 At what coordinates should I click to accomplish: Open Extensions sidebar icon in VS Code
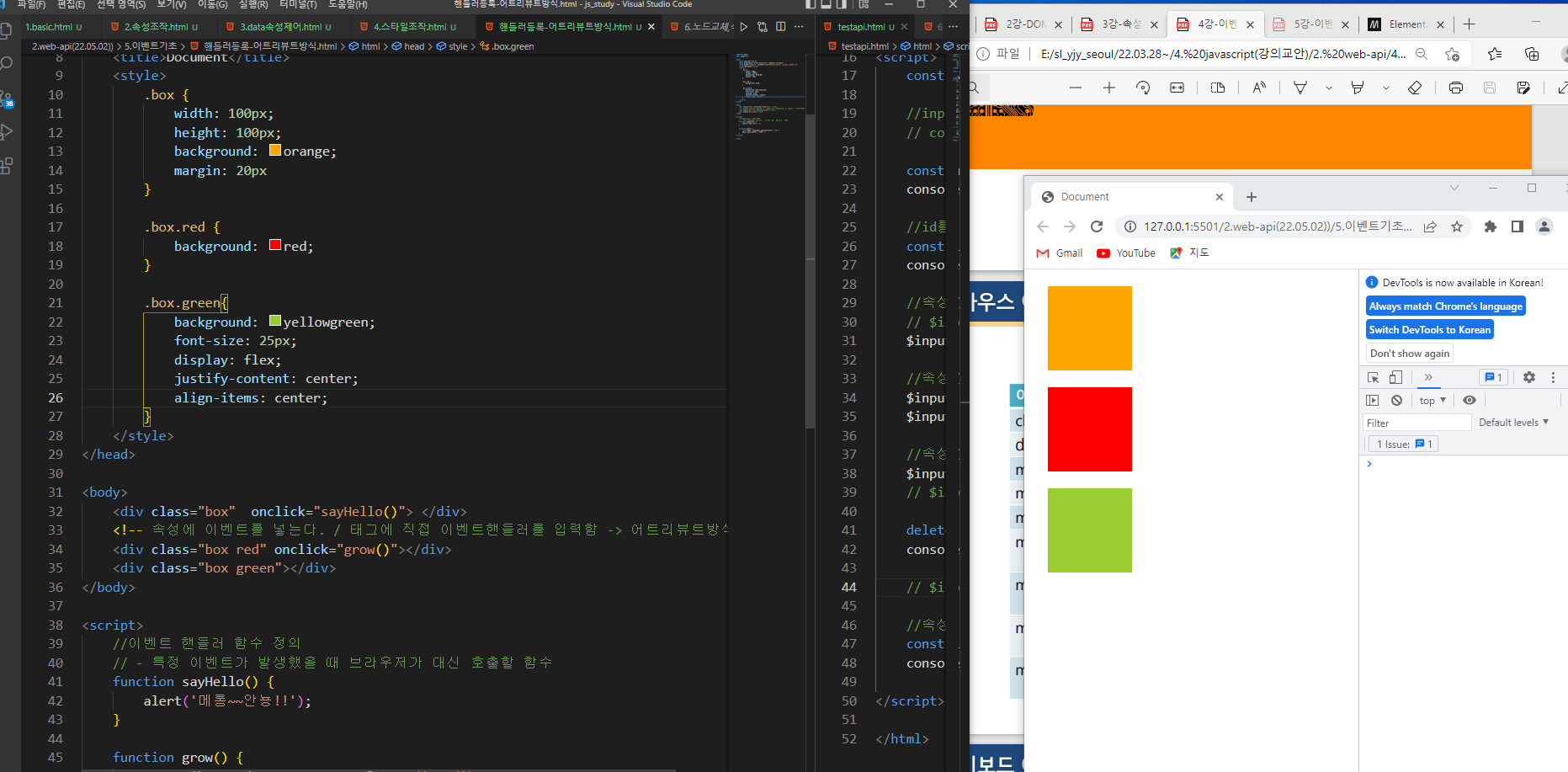7,166
